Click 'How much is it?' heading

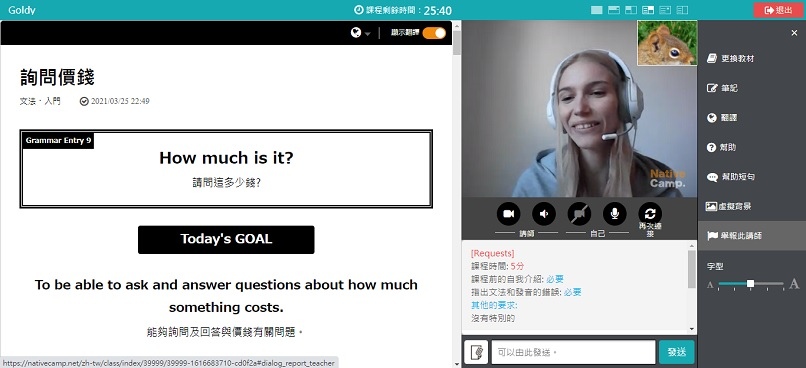click(x=226, y=158)
